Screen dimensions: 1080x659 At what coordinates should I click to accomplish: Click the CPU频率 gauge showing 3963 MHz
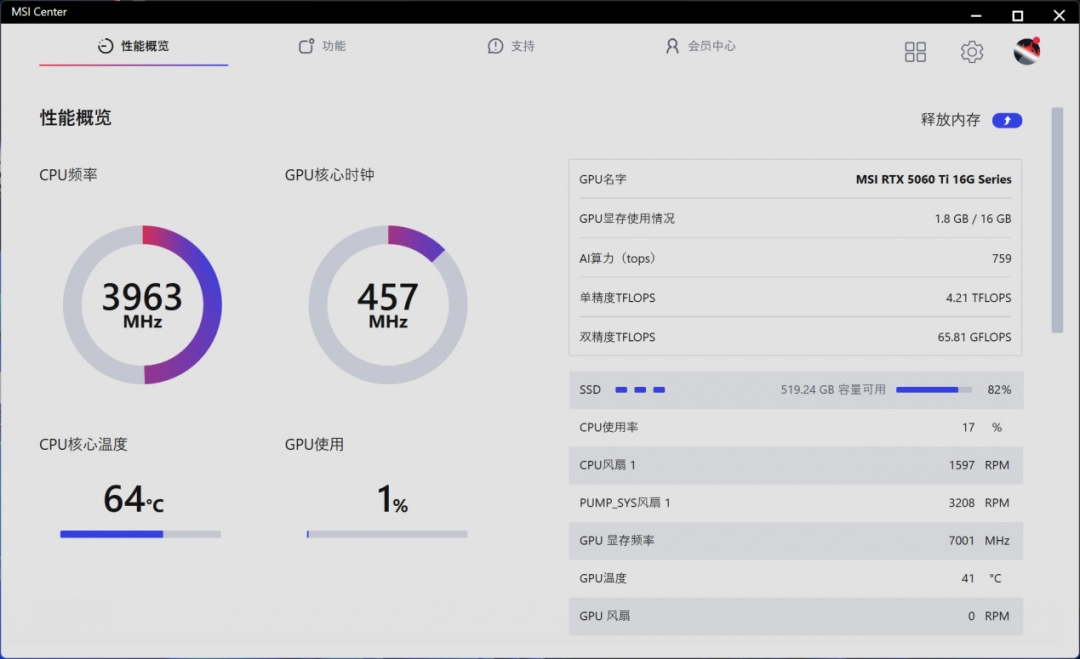pyautogui.click(x=143, y=305)
